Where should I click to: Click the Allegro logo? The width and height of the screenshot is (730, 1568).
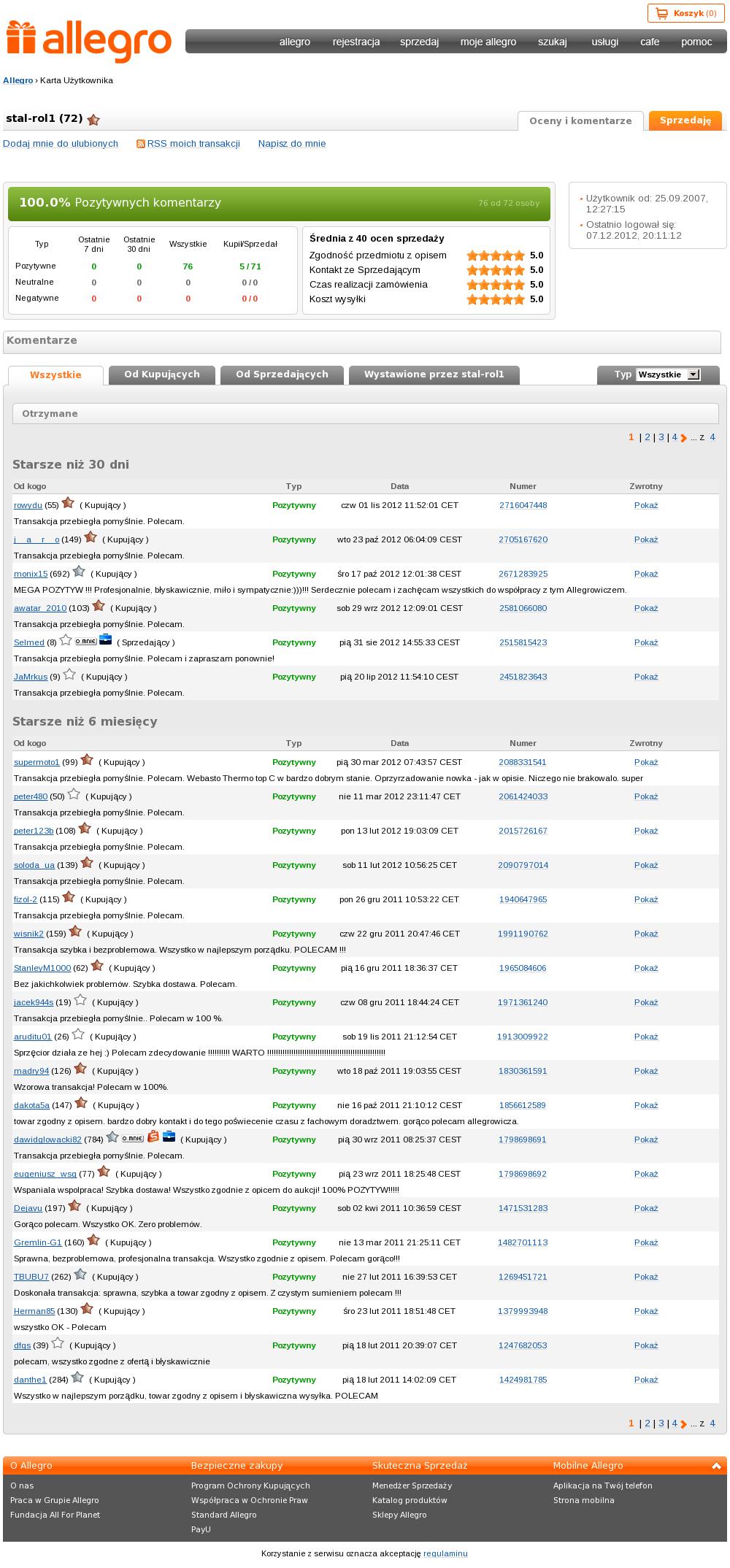click(x=89, y=42)
